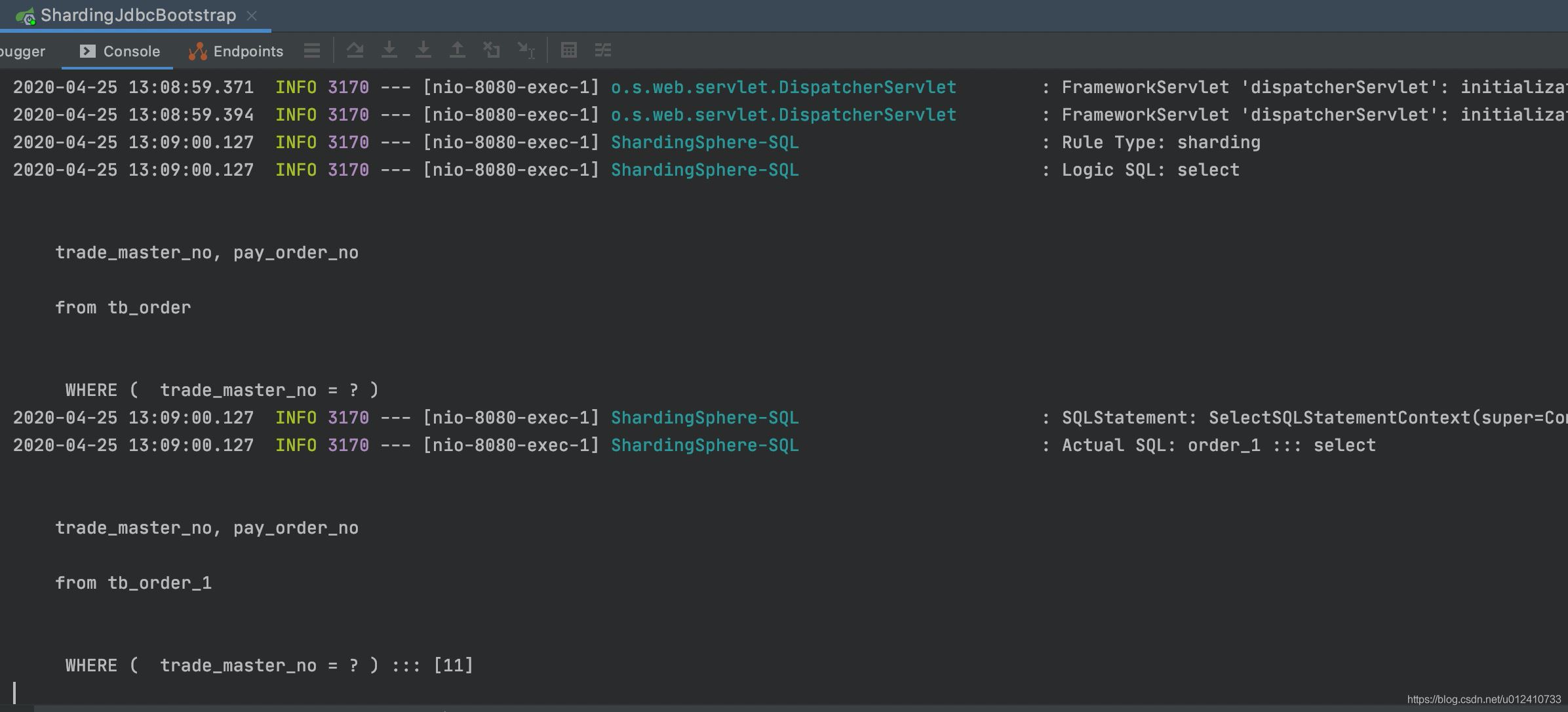
Task: Click the Drop Frame icon
Action: (x=492, y=50)
